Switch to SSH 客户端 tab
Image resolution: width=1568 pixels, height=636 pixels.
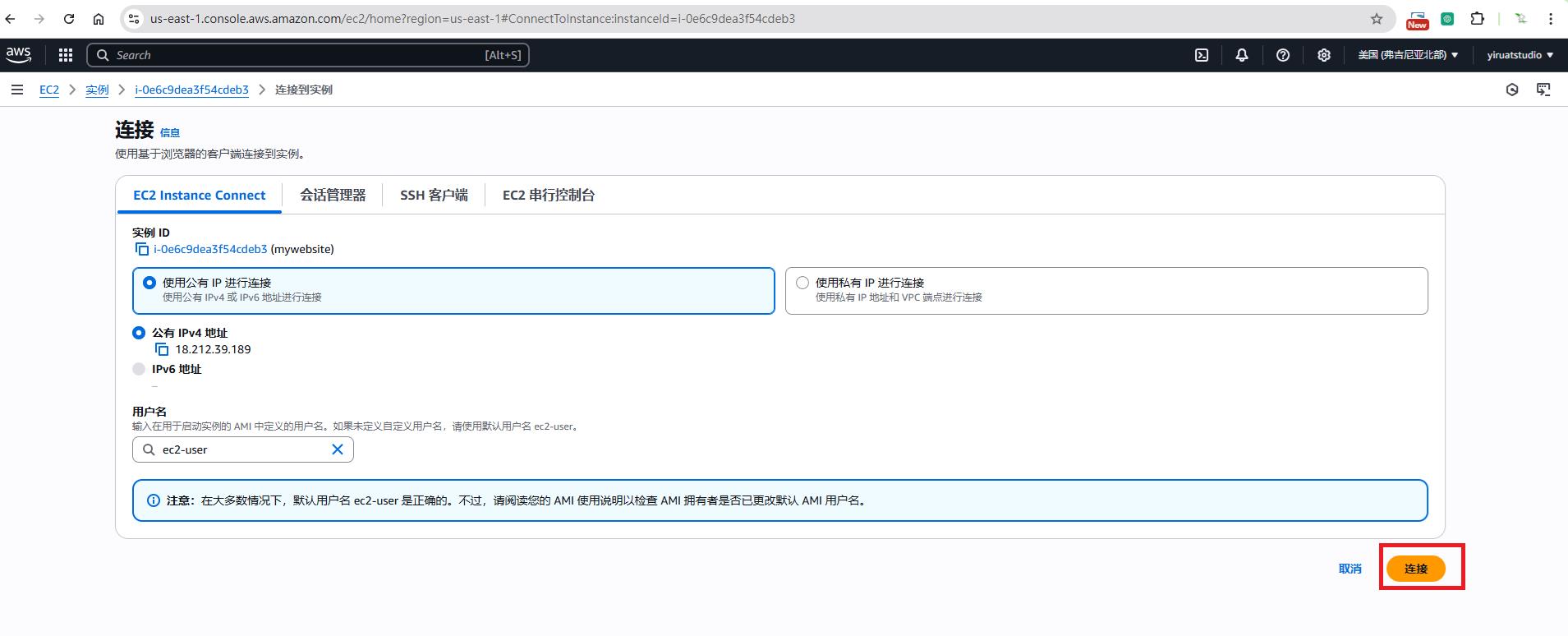(x=434, y=195)
